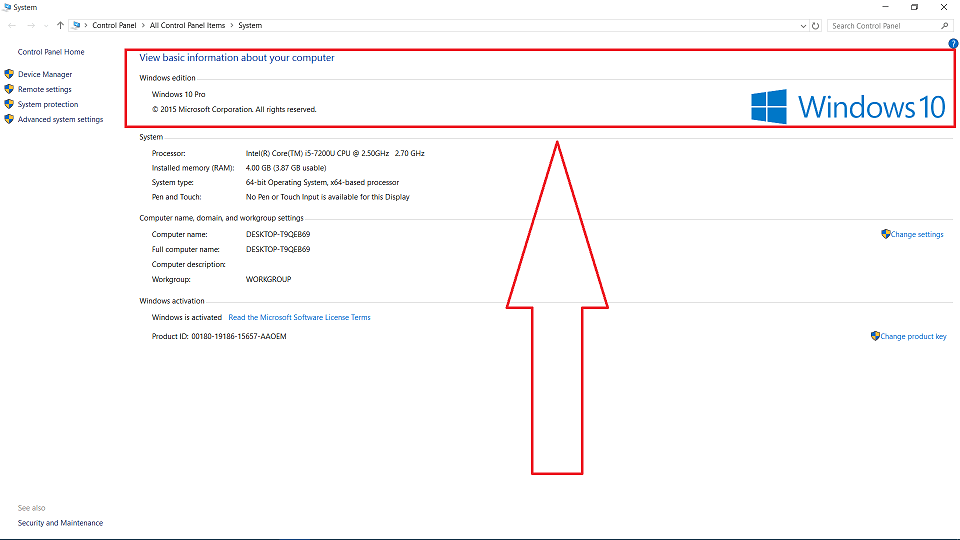960x540 pixels.
Task: Click the Forward navigation arrow
Action: tap(31, 26)
